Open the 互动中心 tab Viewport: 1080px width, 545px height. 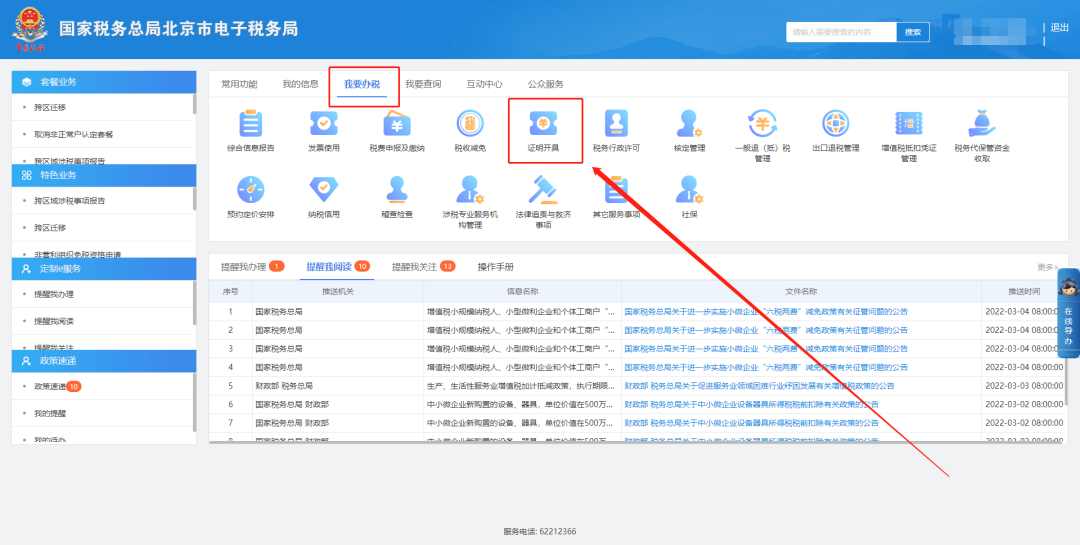(x=484, y=84)
